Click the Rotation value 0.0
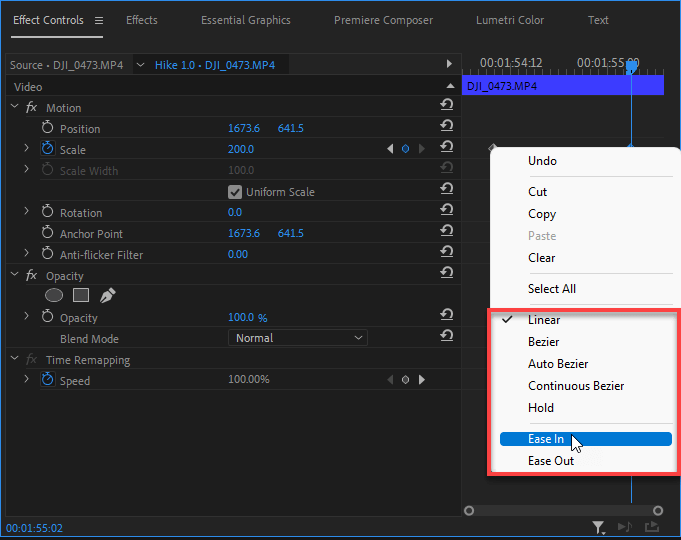 click(235, 212)
